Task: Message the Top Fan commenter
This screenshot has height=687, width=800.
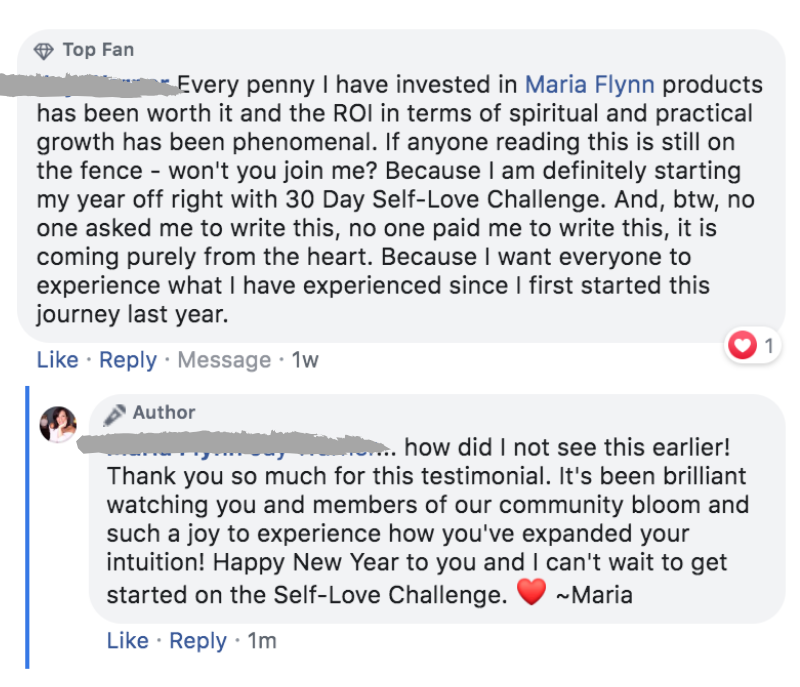Action: [224, 360]
